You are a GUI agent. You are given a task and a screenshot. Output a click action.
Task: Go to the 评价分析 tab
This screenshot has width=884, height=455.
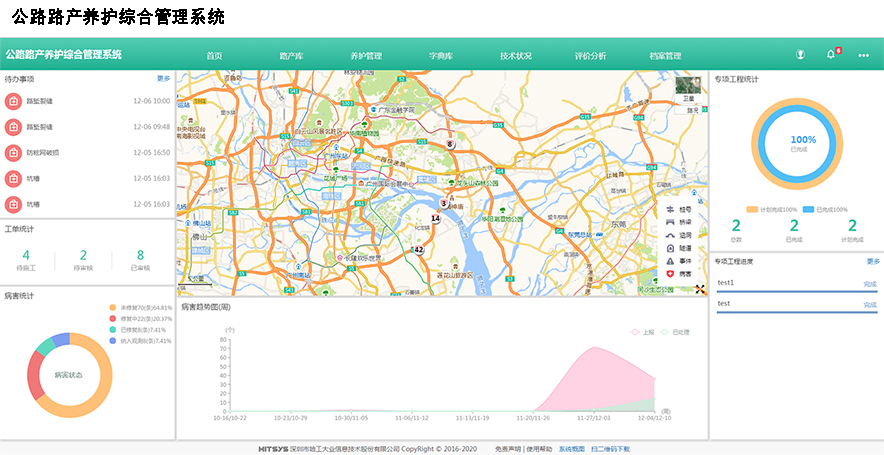[590, 56]
